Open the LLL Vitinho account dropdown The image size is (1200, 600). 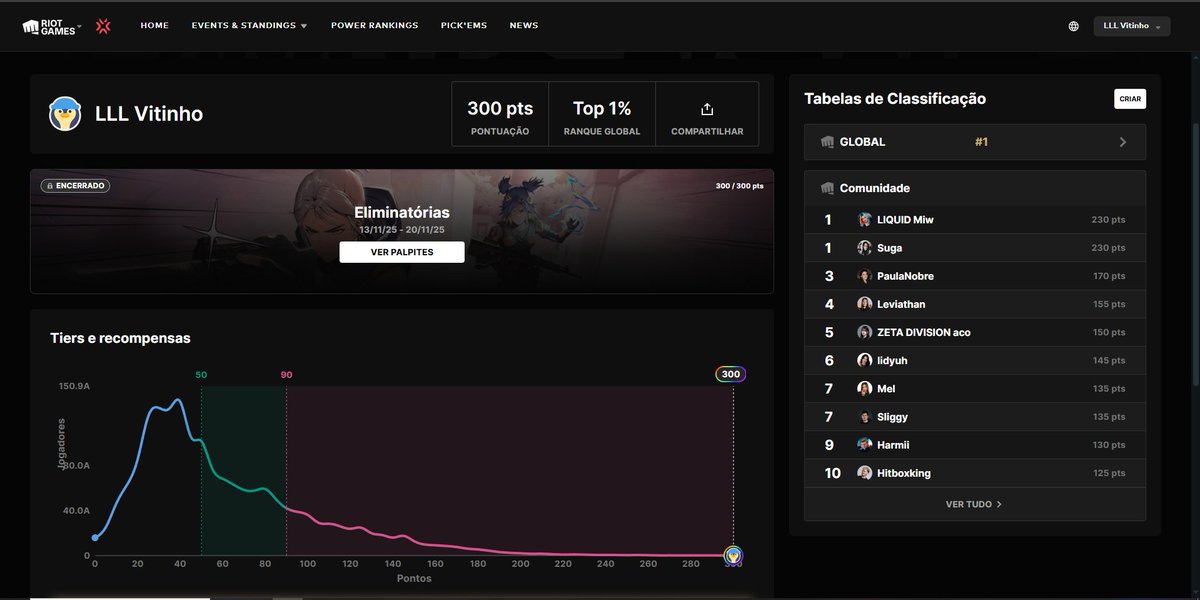1132,26
